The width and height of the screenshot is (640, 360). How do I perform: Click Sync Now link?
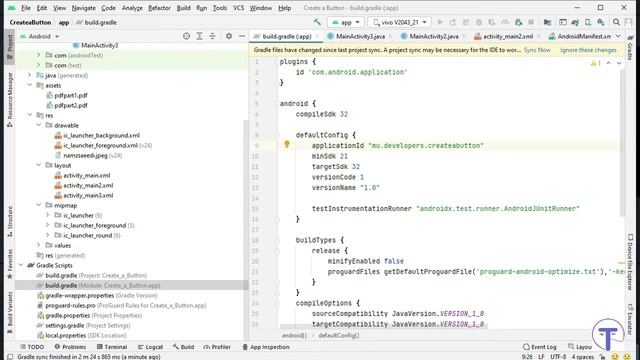click(x=537, y=50)
